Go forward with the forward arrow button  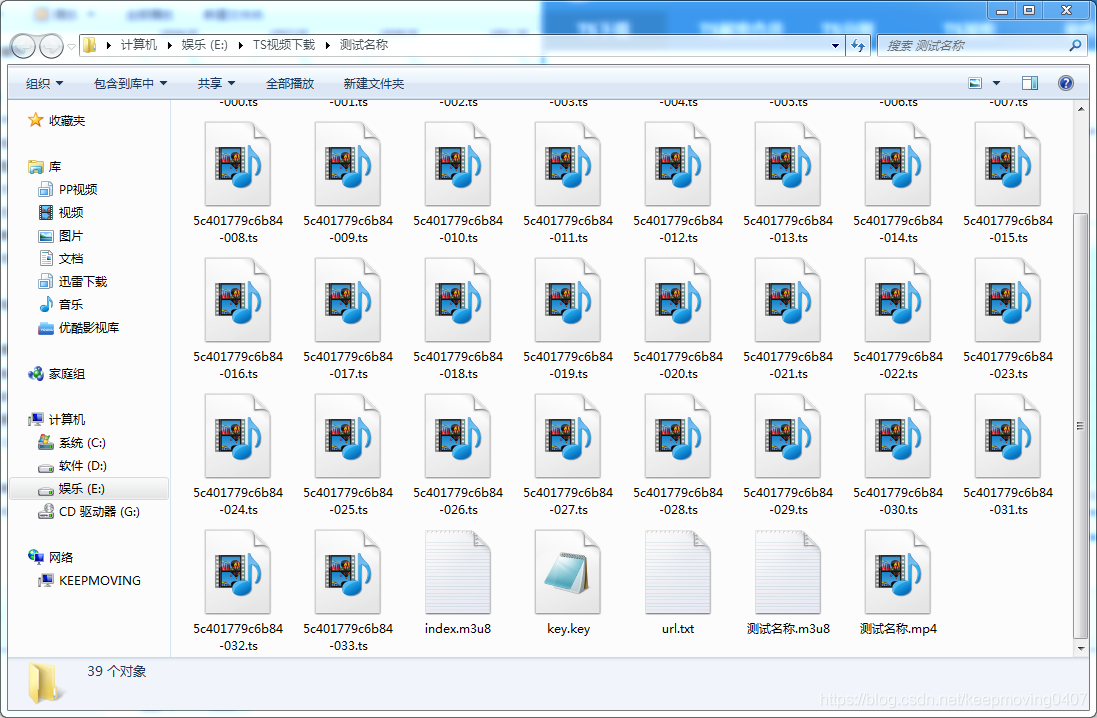click(x=51, y=46)
